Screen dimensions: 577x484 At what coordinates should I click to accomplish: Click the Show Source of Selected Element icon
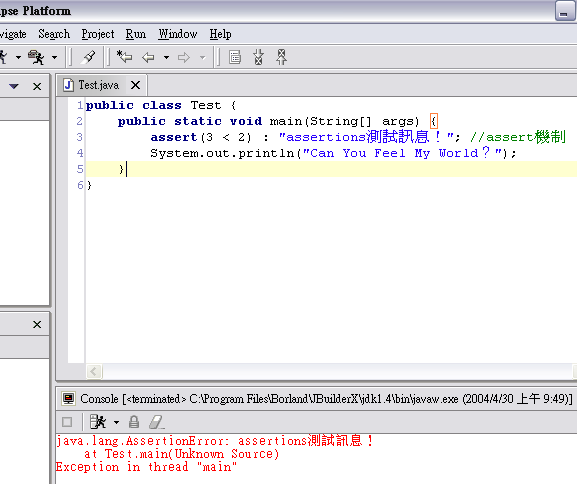coord(235,57)
